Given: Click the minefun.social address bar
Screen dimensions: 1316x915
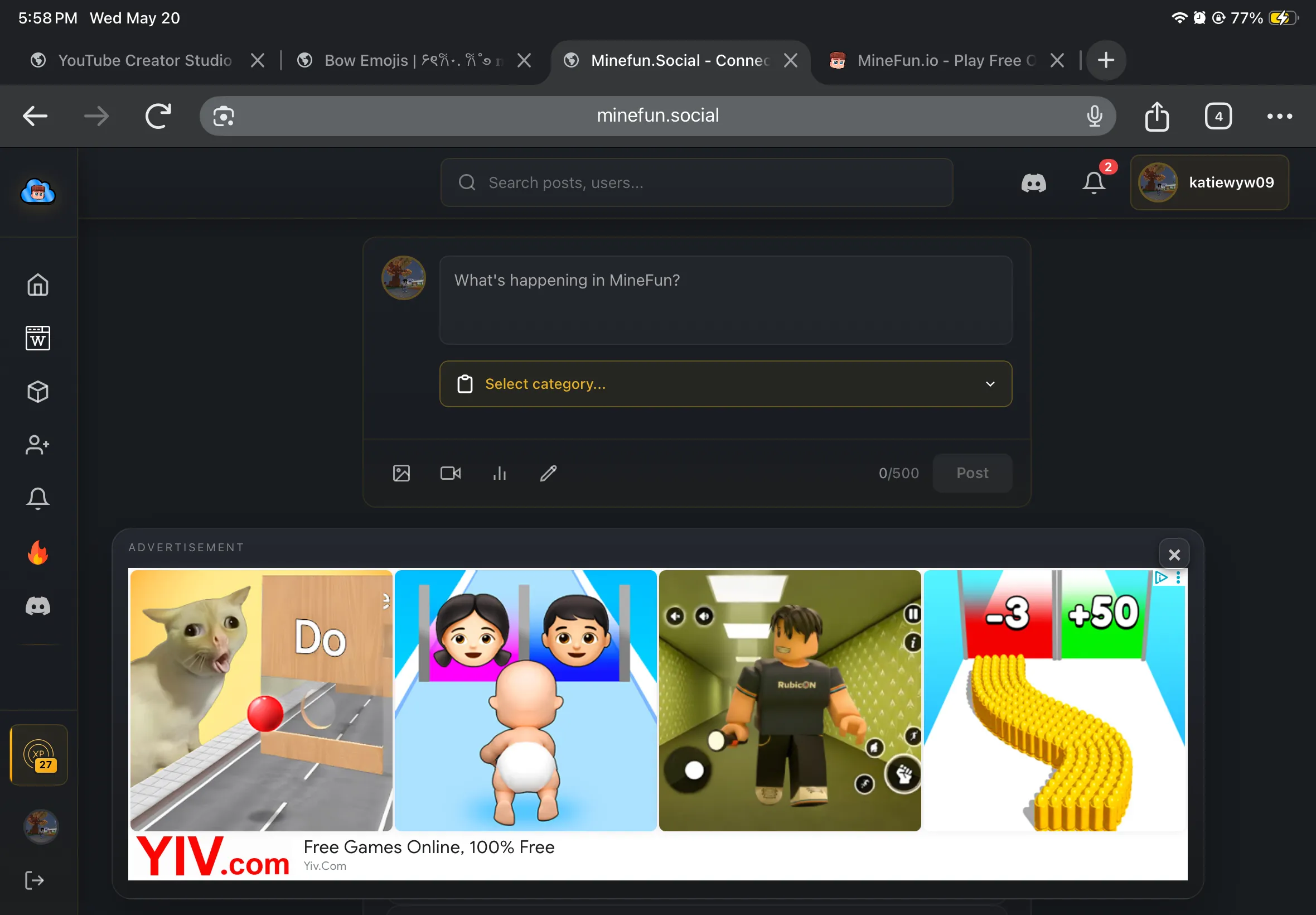Looking at the screenshot, I should tap(657, 117).
